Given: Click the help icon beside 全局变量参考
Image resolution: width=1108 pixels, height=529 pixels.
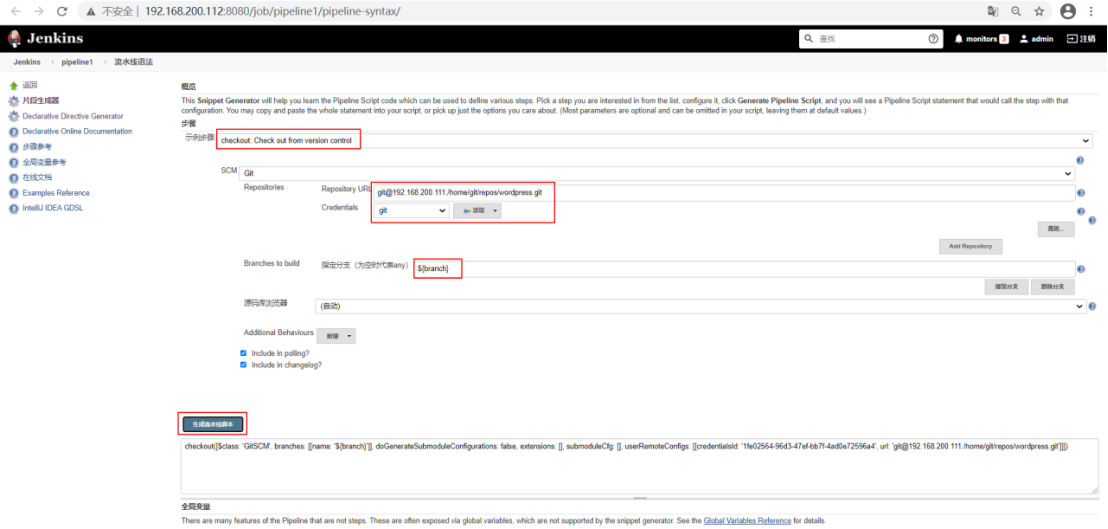Looking at the screenshot, I should (x=13, y=162).
